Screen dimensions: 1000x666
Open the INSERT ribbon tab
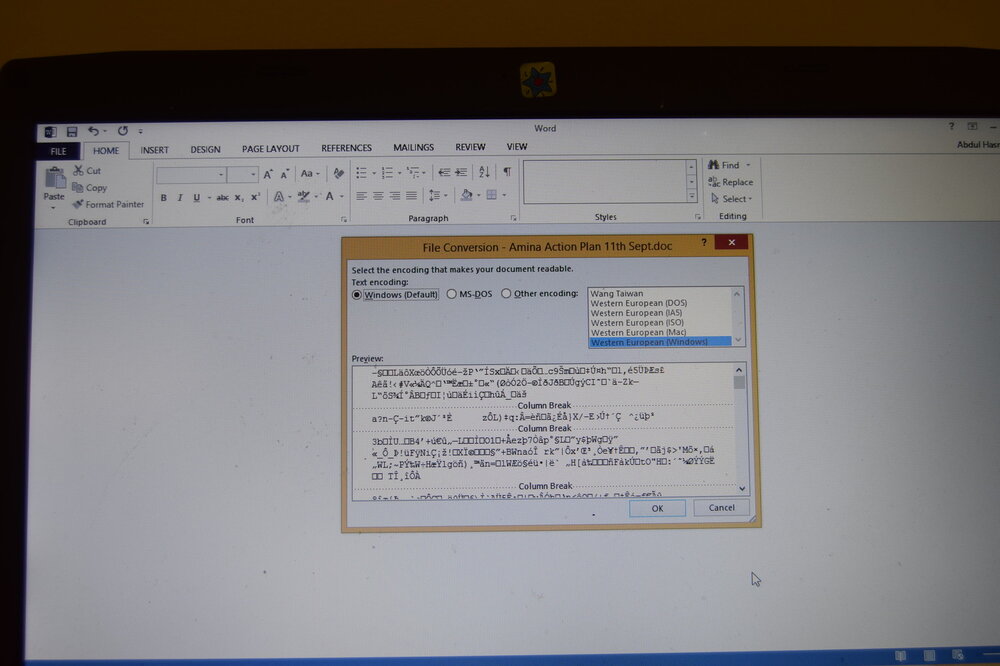[x=154, y=150]
